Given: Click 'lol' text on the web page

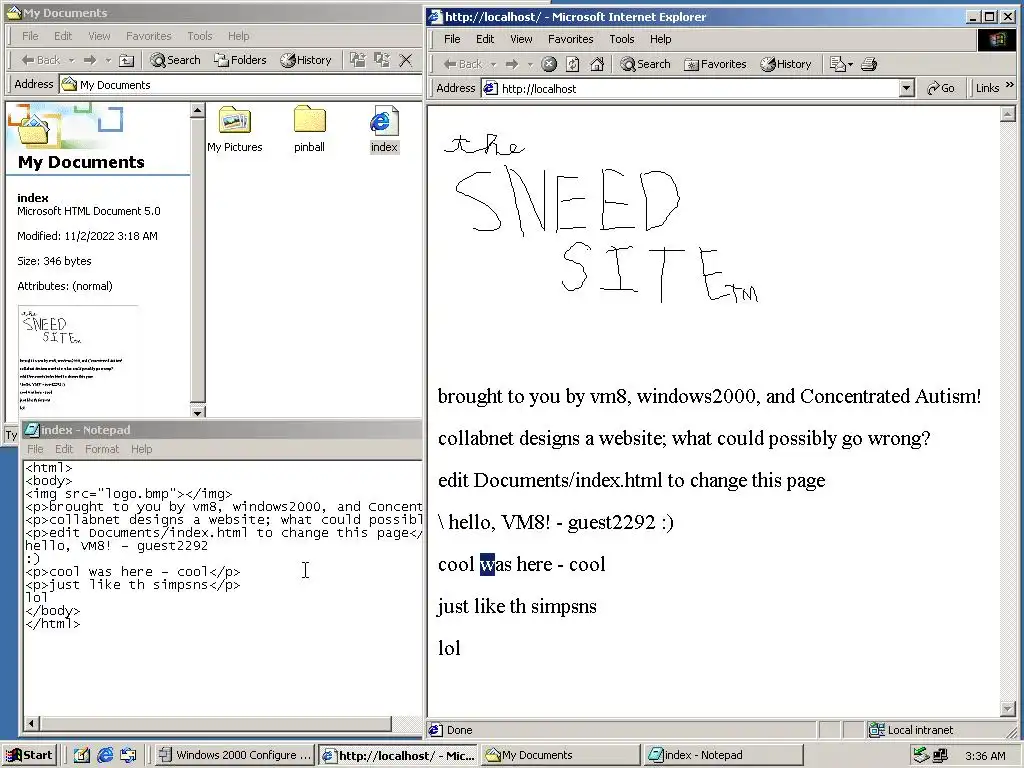Looking at the screenshot, I should tap(449, 648).
